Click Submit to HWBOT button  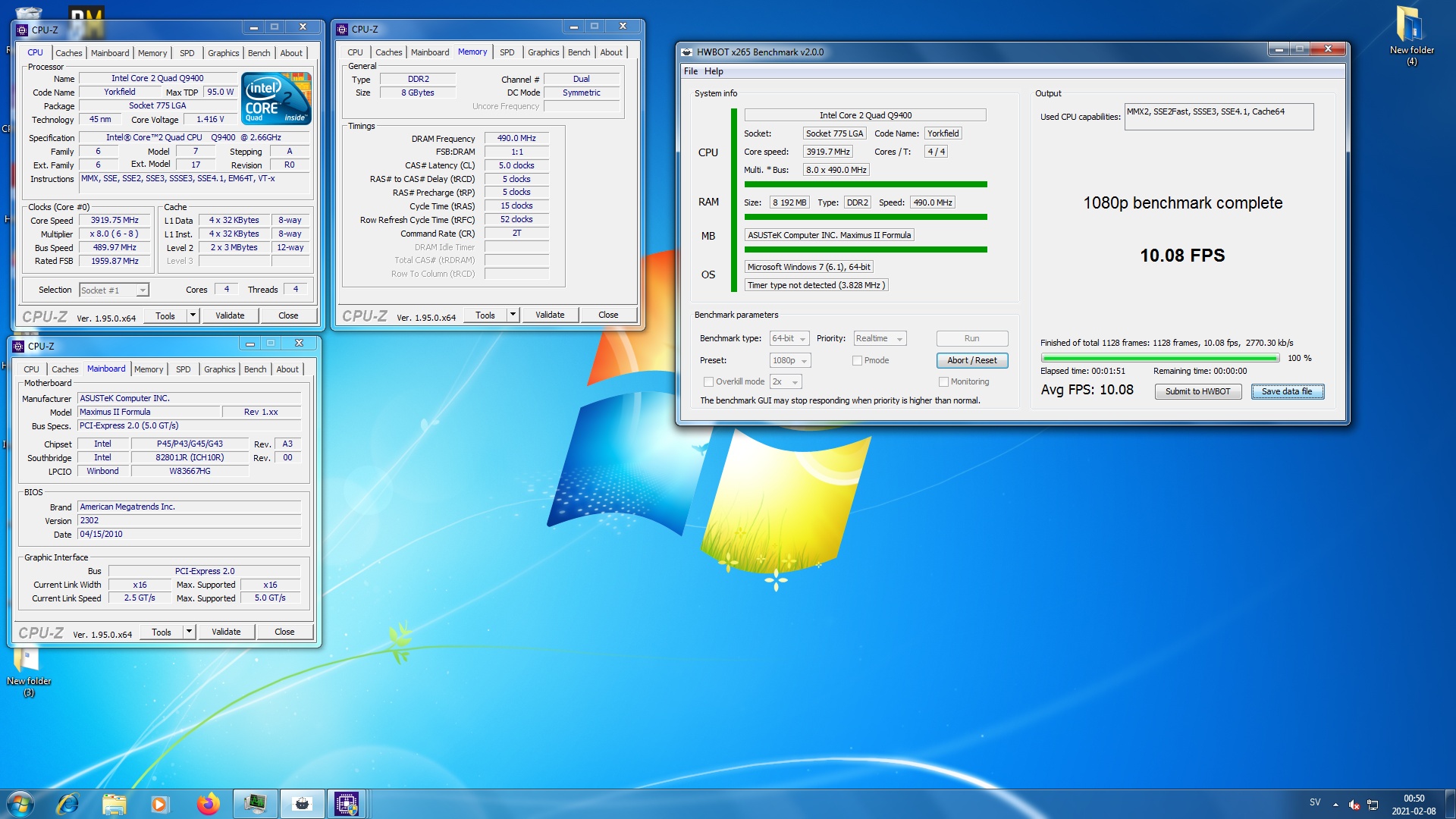tap(1198, 392)
